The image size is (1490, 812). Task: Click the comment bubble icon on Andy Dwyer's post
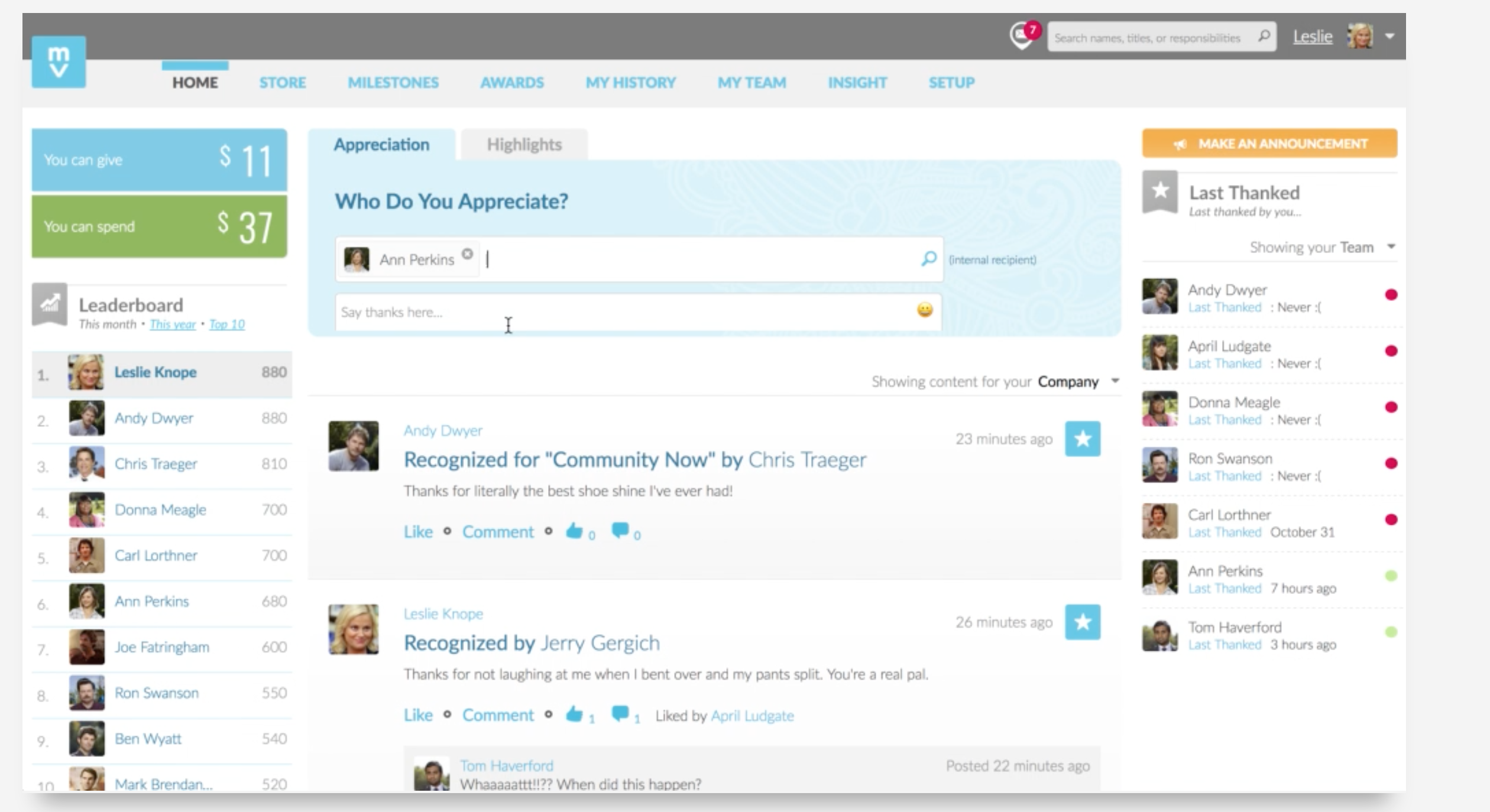click(x=620, y=531)
